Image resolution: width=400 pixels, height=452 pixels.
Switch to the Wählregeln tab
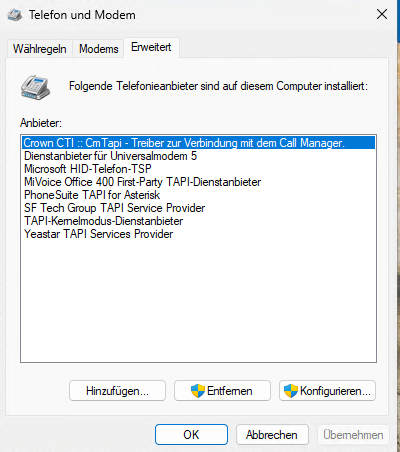40,49
